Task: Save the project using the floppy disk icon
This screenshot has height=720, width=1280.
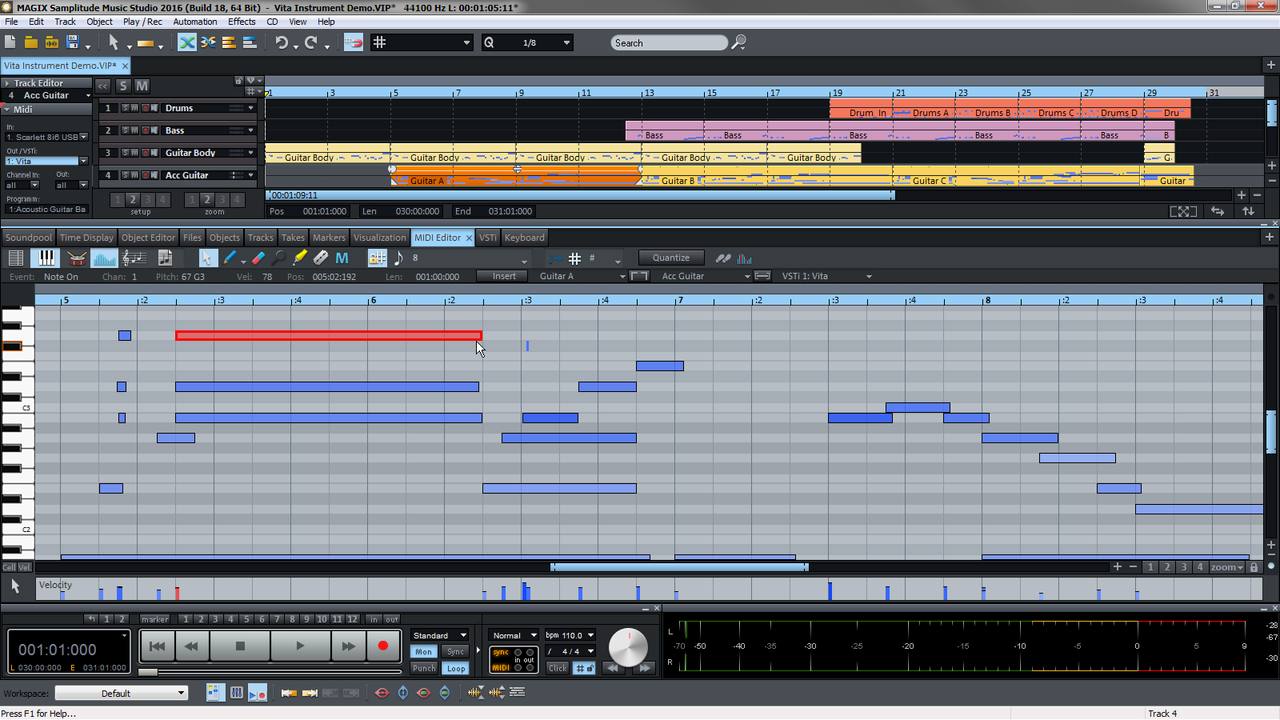Action: pos(72,43)
